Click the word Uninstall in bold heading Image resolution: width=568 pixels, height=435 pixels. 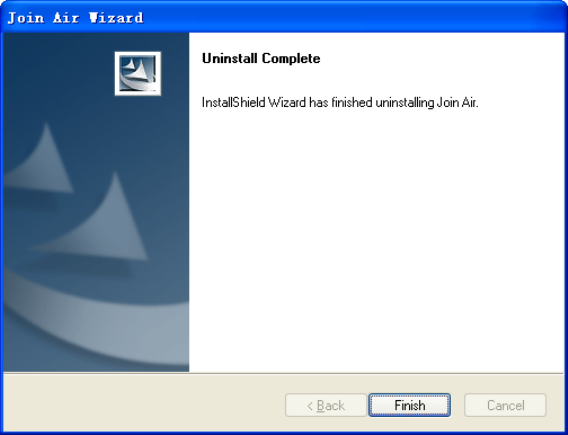point(230,58)
